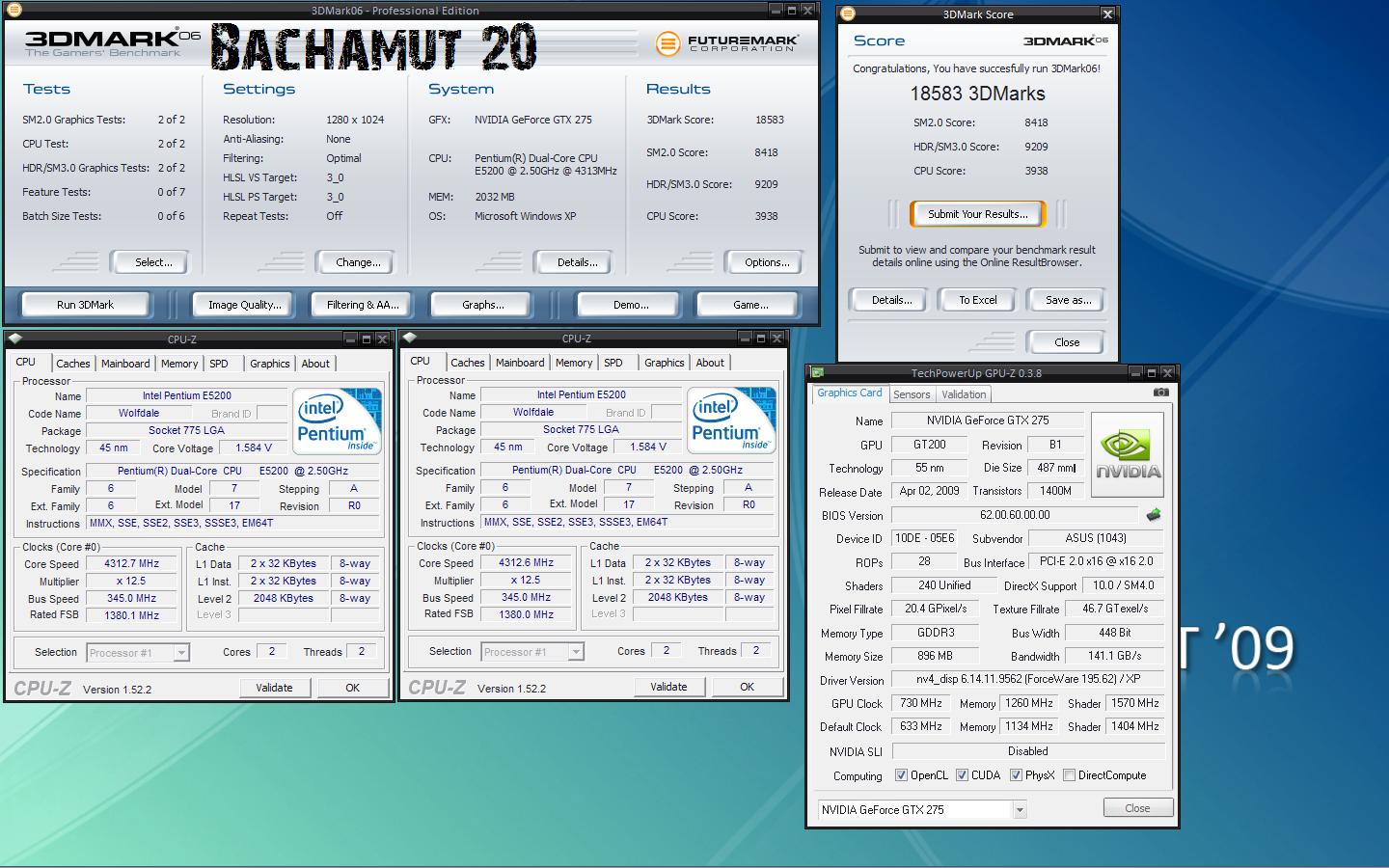Click the left CPU-Z title bar icon
1389x868 pixels.
pos(14,339)
